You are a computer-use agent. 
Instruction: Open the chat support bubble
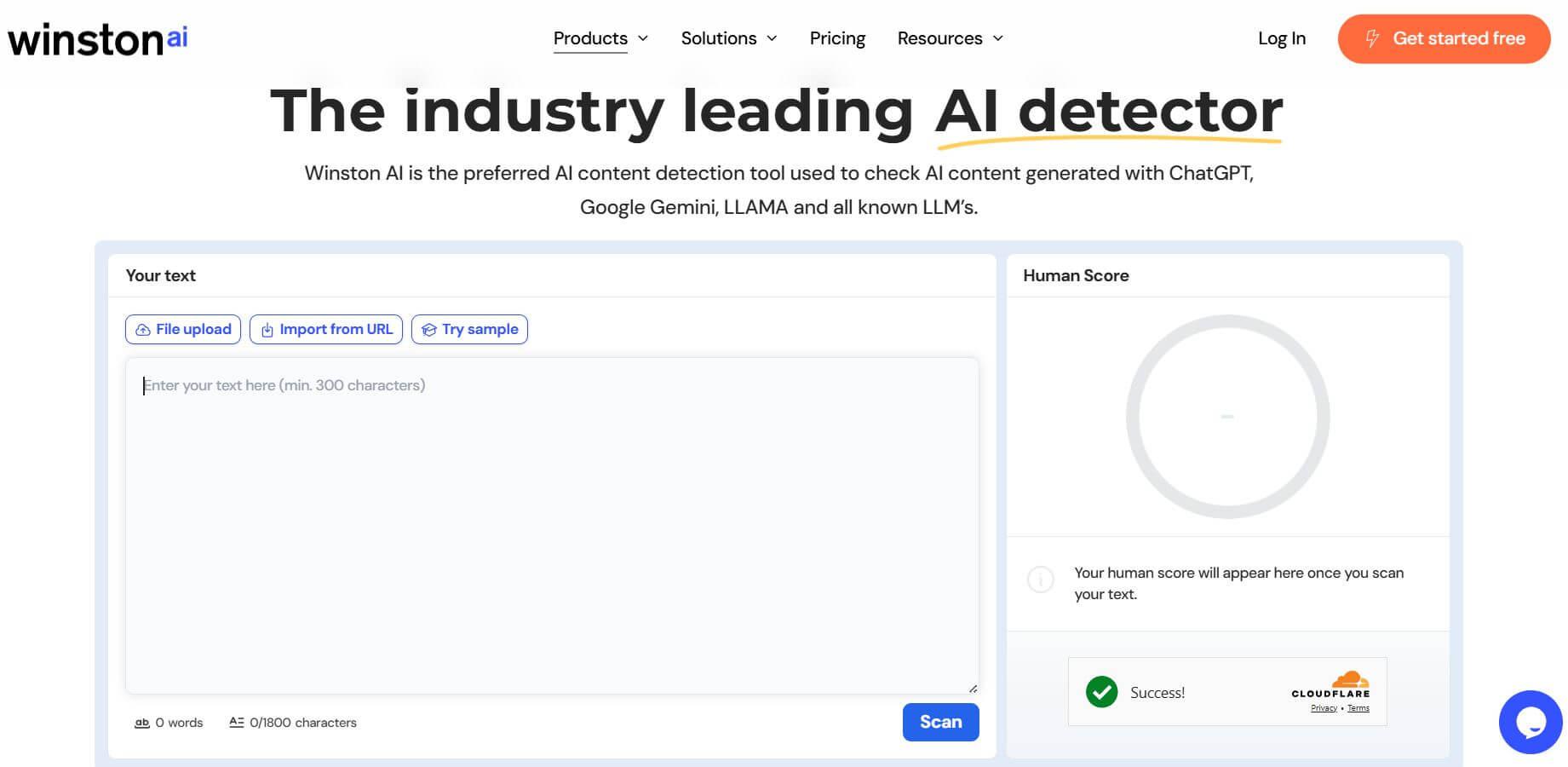point(1531,722)
